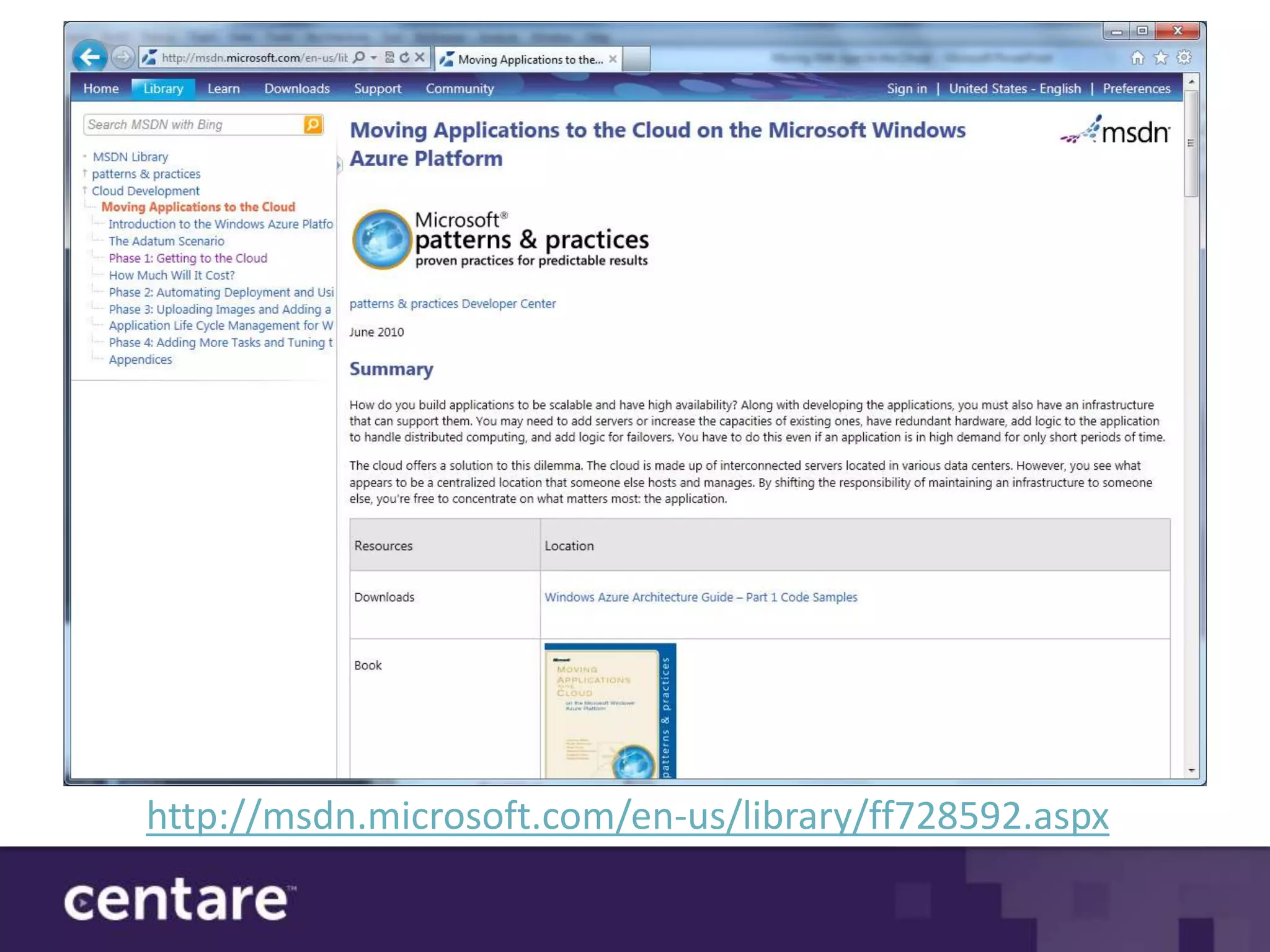Click the compatibility view icon
The height and width of the screenshot is (952, 1270).
[x=389, y=58]
